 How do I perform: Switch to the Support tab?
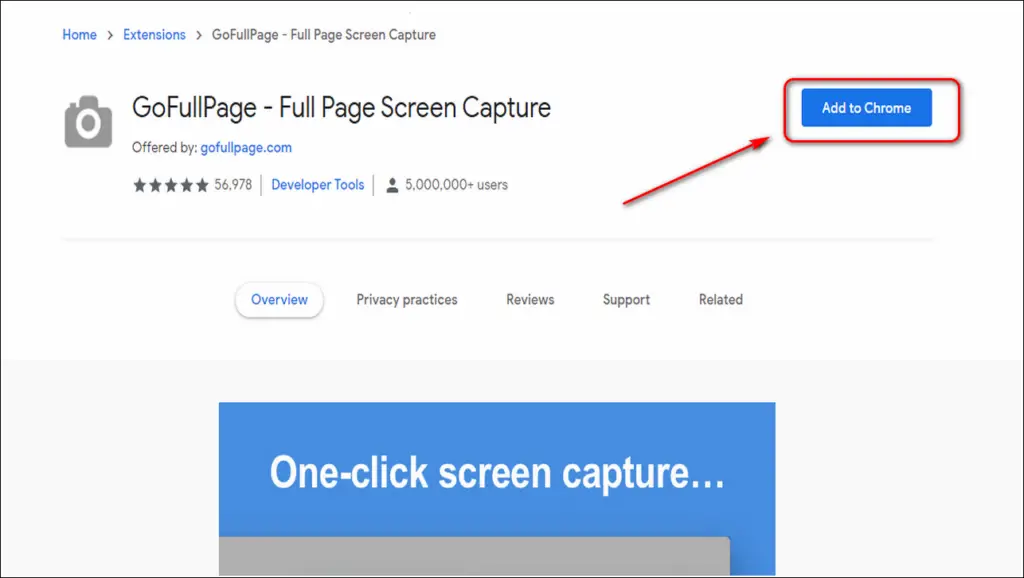pos(626,300)
